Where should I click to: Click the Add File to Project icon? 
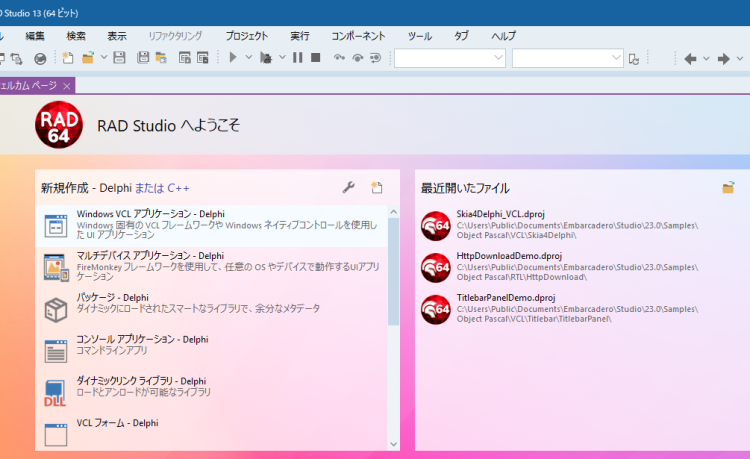click(185, 58)
